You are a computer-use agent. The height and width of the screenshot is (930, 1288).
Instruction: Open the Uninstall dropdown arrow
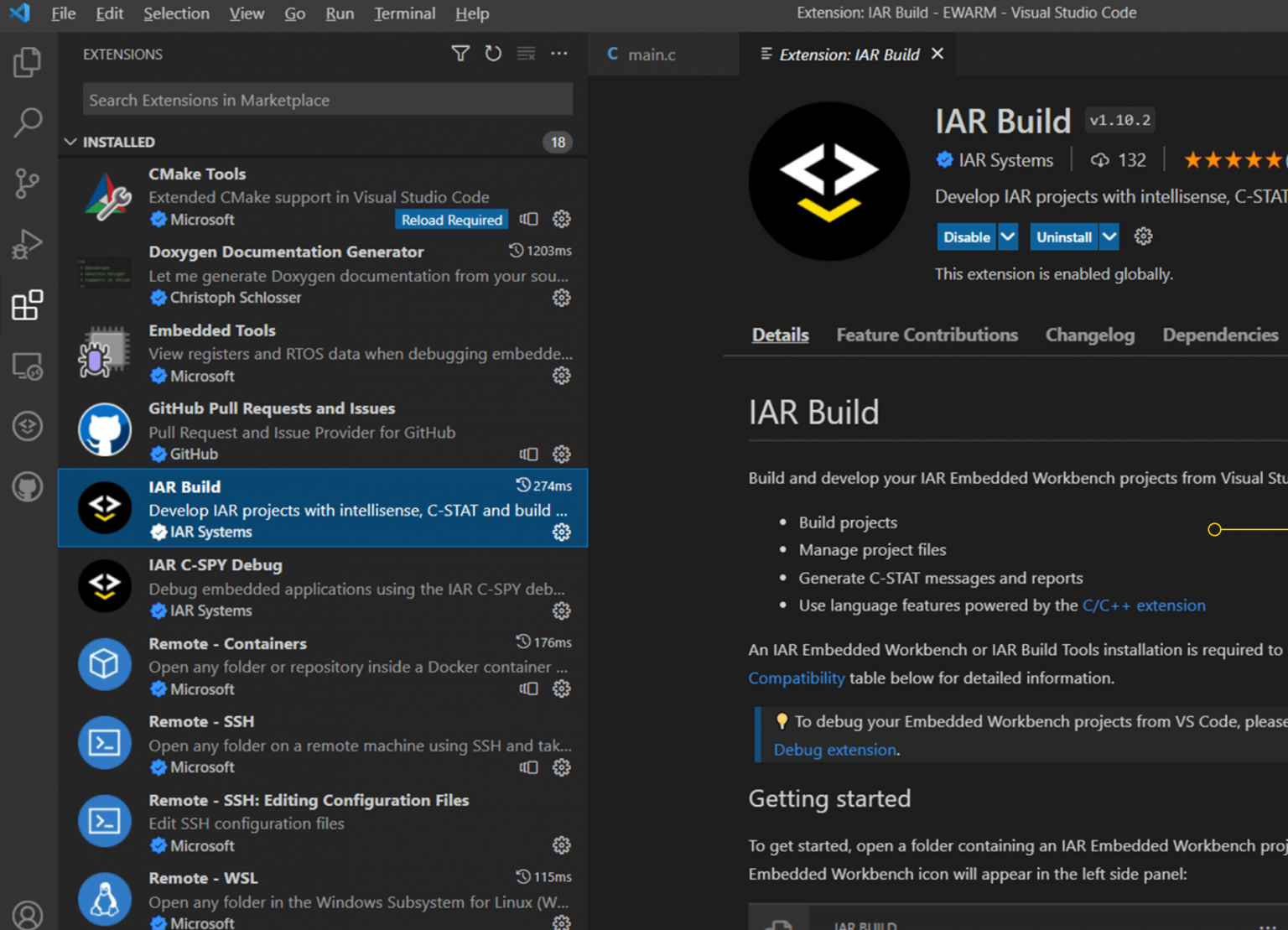tap(1109, 236)
